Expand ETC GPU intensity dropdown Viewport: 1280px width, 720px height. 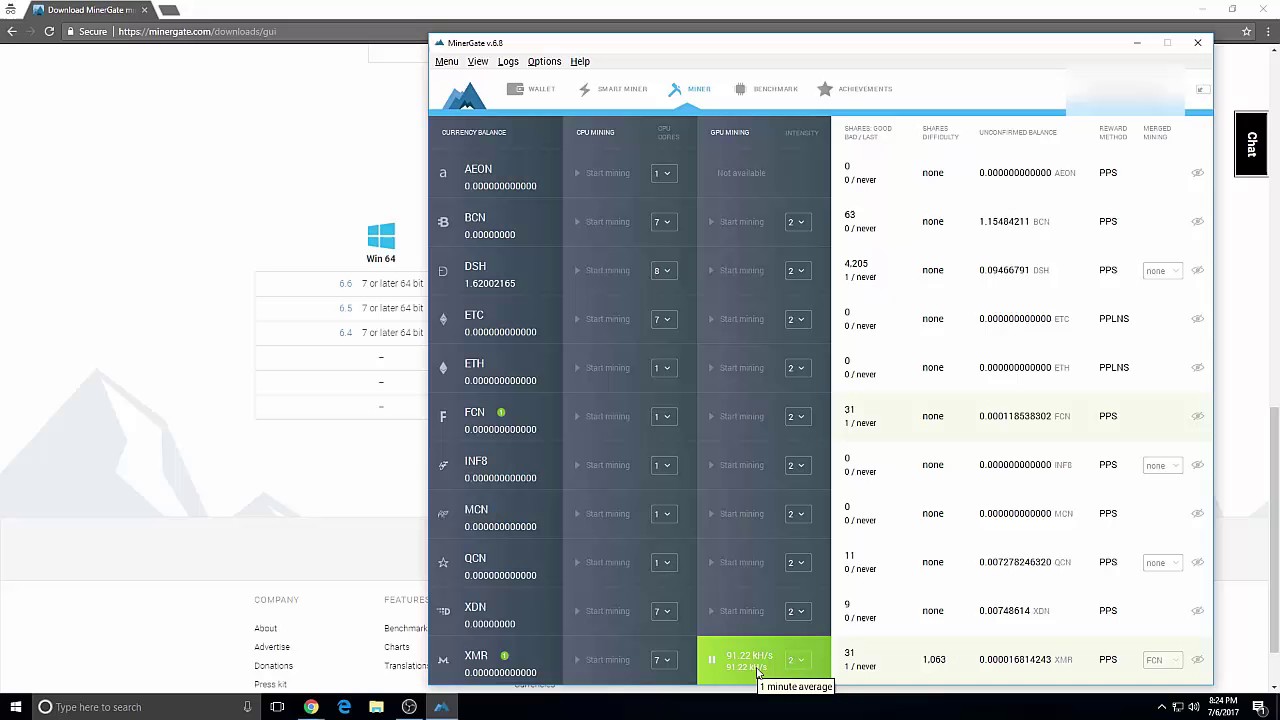pos(797,319)
